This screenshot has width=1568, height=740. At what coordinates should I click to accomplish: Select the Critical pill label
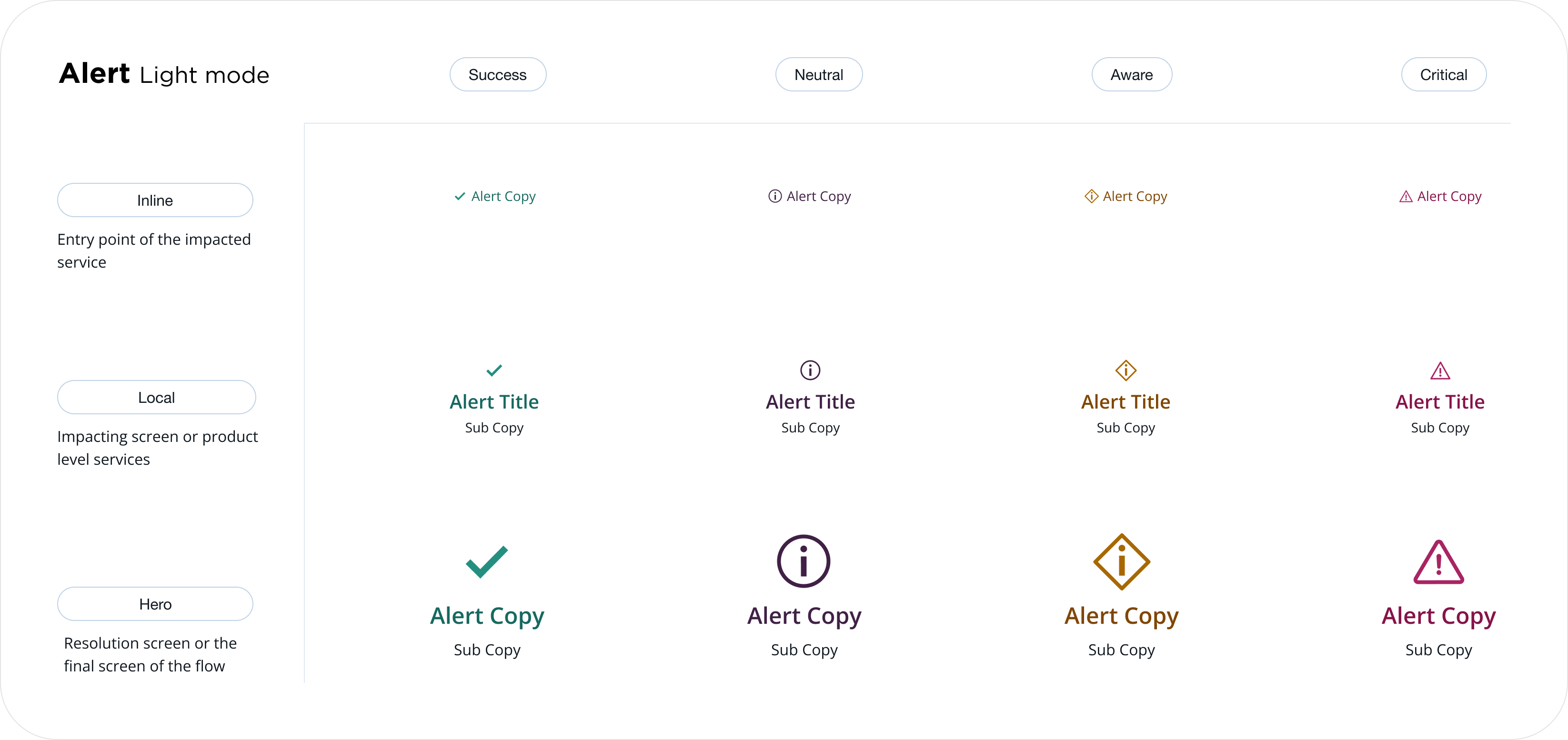pyautogui.click(x=1443, y=75)
